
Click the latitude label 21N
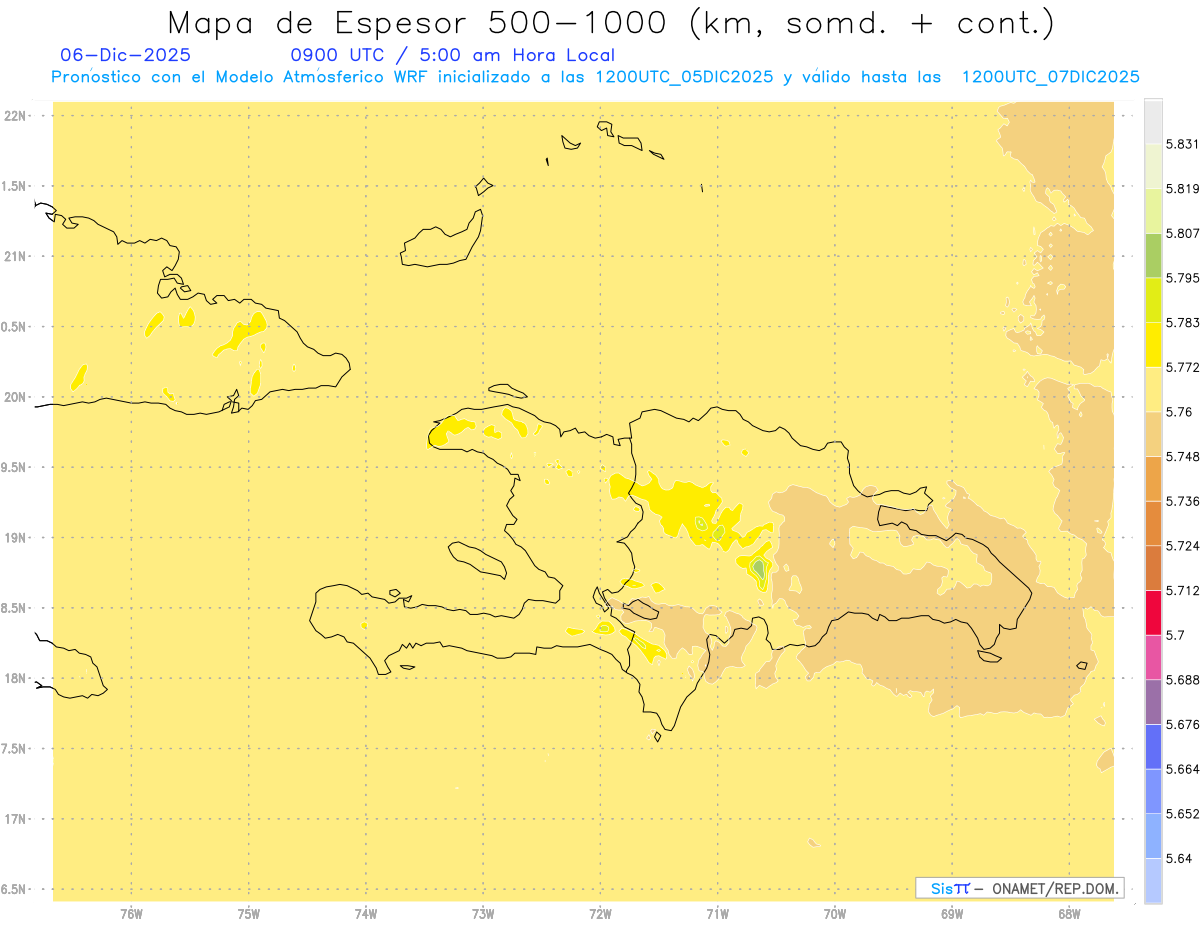15,256
